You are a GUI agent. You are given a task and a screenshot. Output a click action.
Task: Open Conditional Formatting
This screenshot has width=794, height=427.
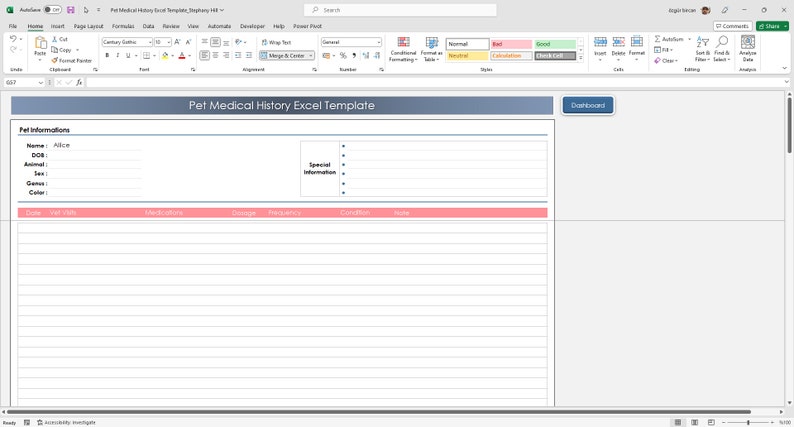(x=403, y=49)
